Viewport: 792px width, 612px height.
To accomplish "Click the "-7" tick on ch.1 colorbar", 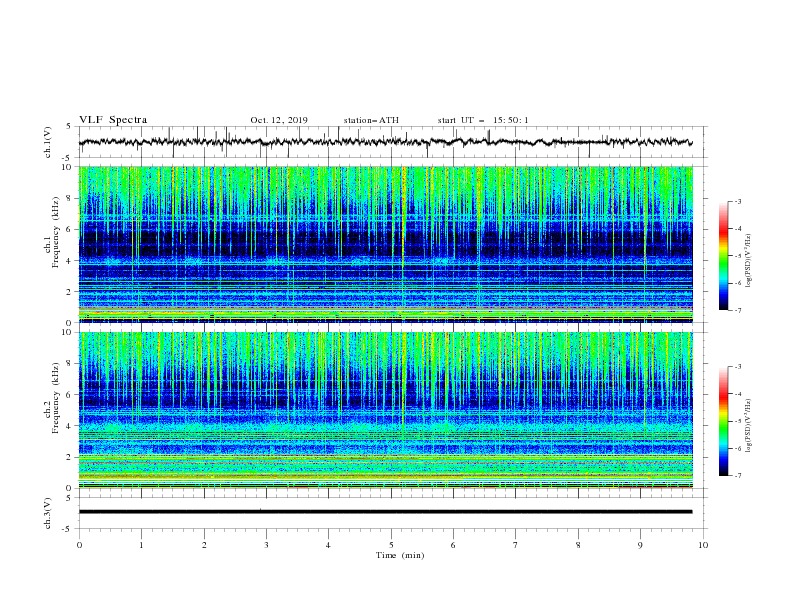I will [737, 311].
